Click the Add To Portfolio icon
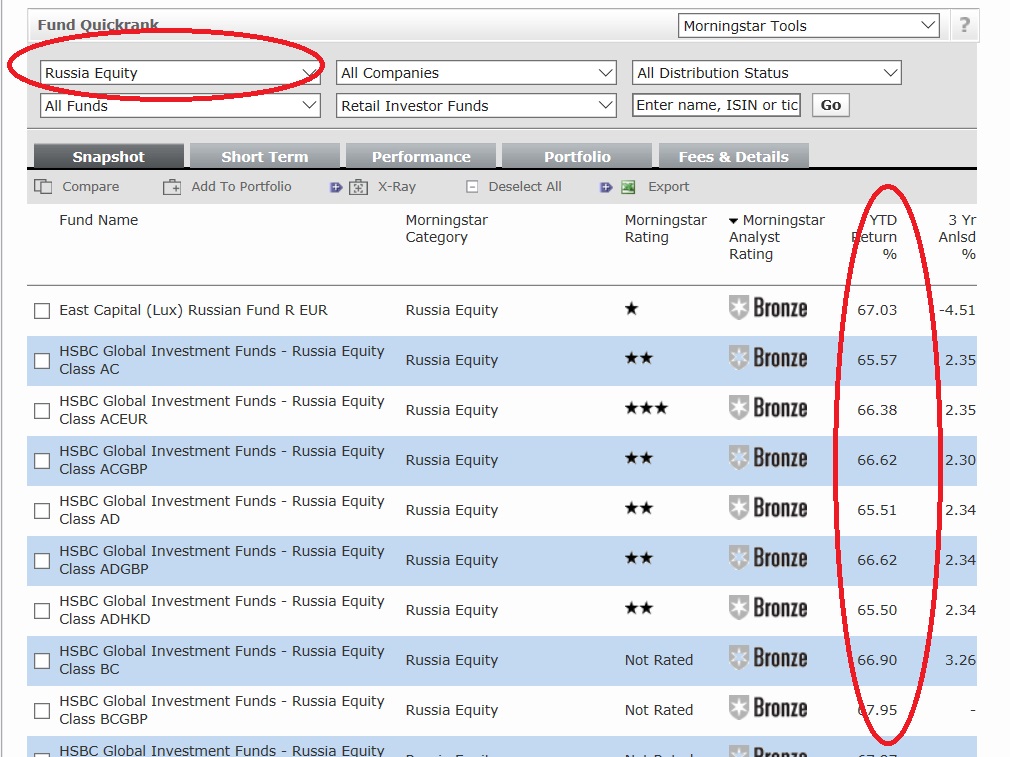 [172, 187]
